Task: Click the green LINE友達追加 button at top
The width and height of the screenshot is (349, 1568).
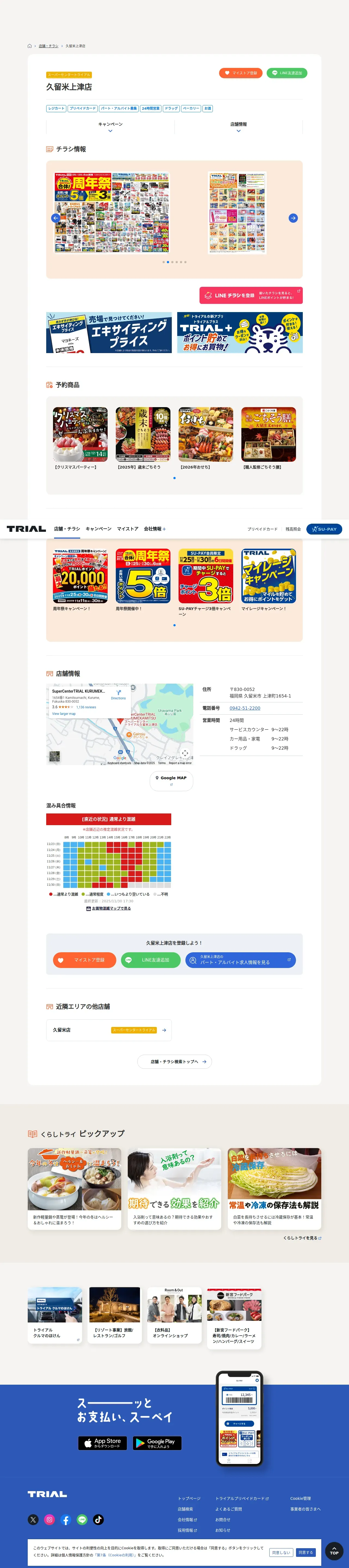Action: point(287,73)
